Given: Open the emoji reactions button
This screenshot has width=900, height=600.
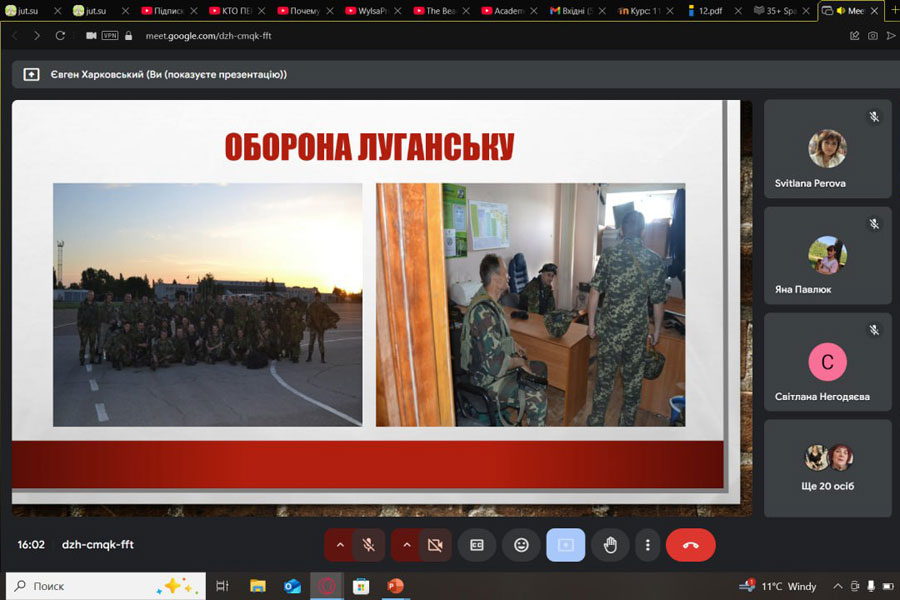Looking at the screenshot, I should (521, 545).
